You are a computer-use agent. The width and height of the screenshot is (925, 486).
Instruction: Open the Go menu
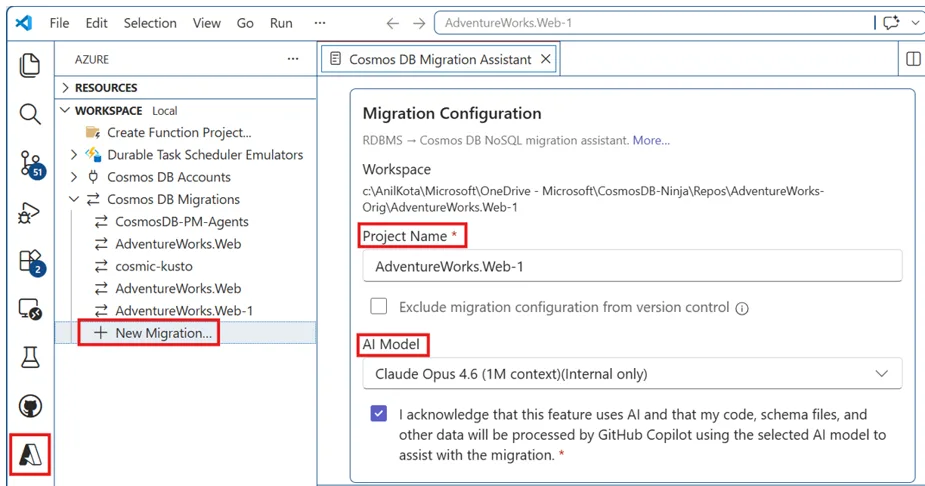245,23
